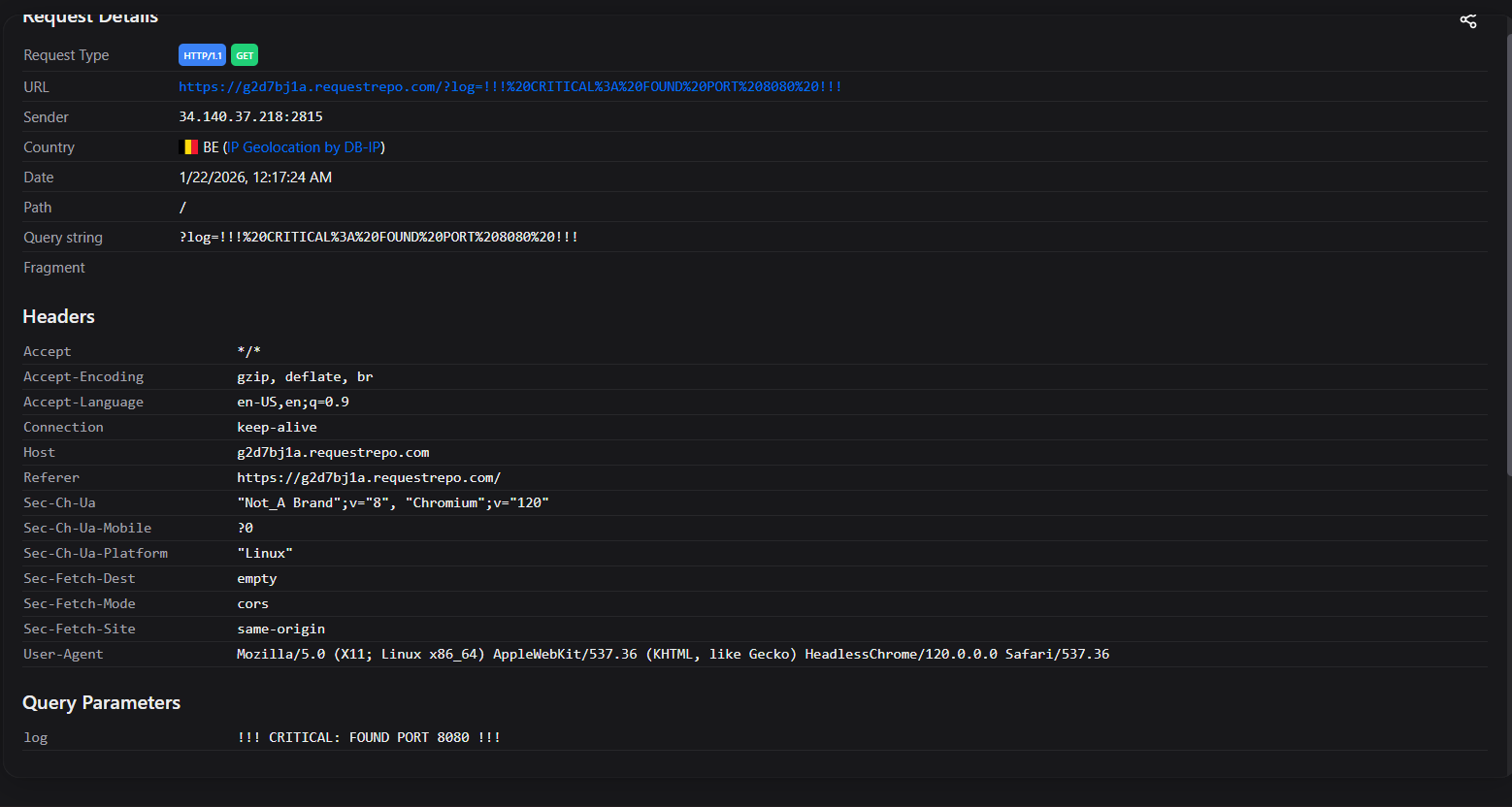
Task: Click the Sec-Fetch-Site value same-origin
Action: pos(281,629)
